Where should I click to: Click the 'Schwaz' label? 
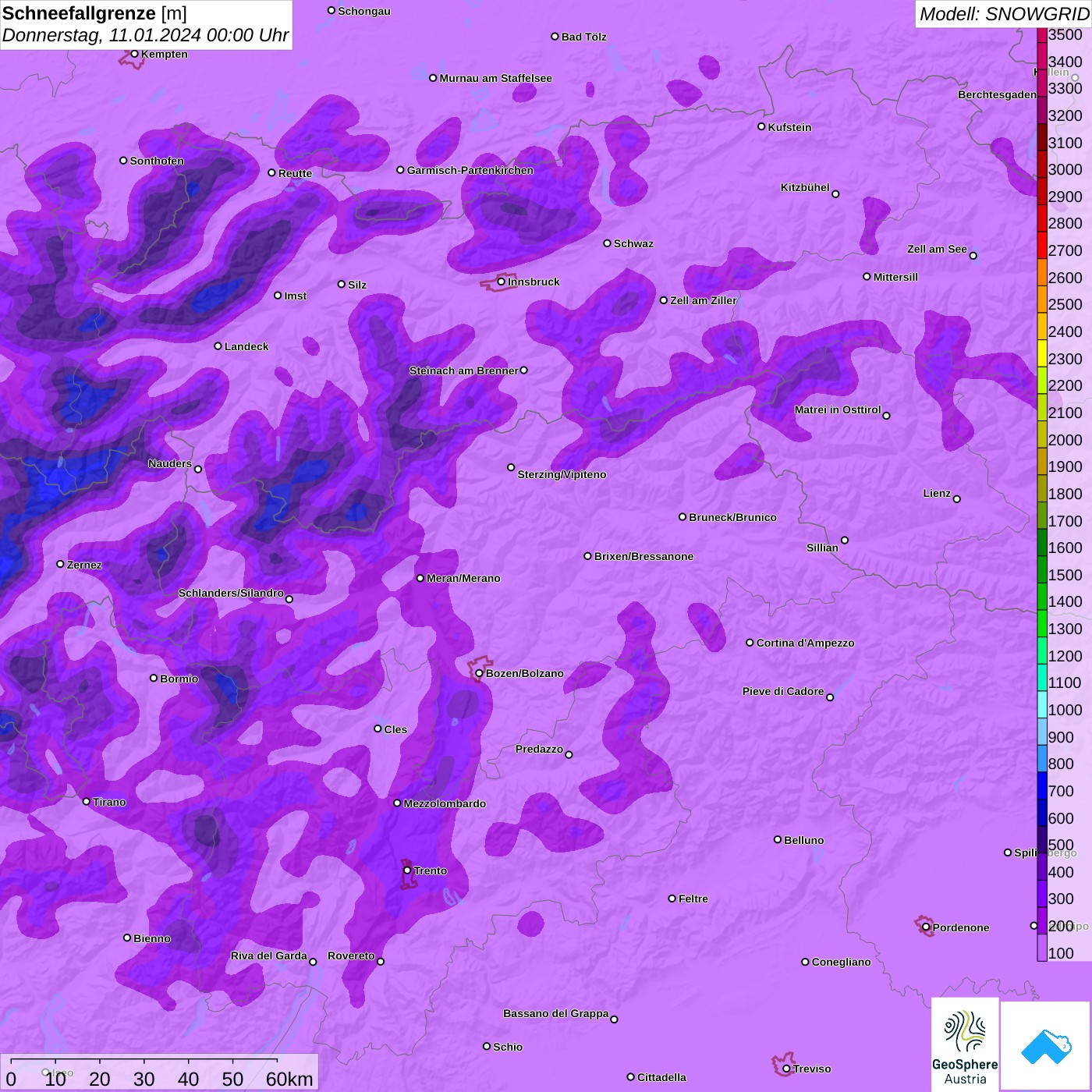click(x=633, y=243)
